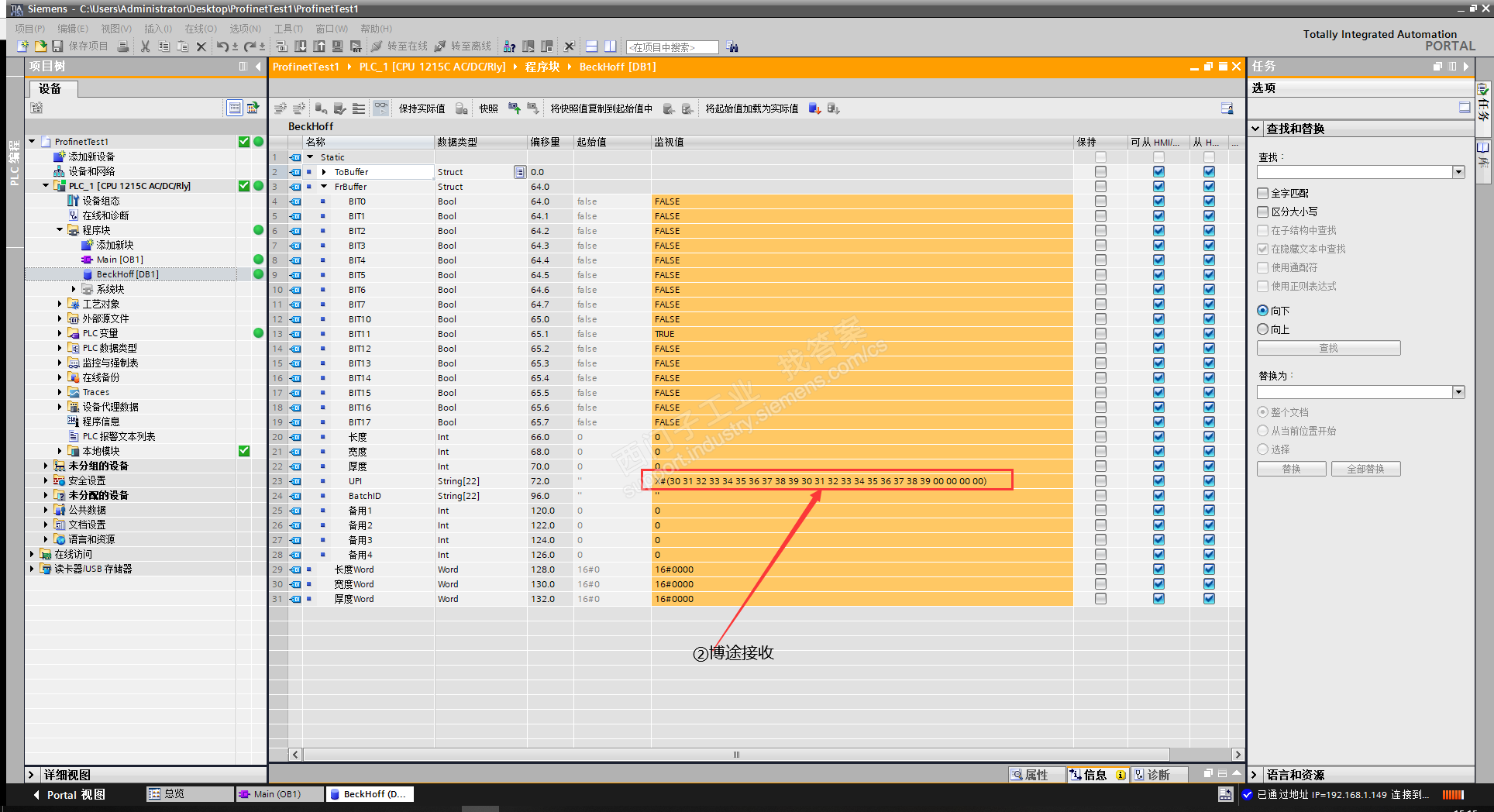This screenshot has height=812, width=1494.
Task: Click the new project icon
Action: pyautogui.click(x=22, y=46)
